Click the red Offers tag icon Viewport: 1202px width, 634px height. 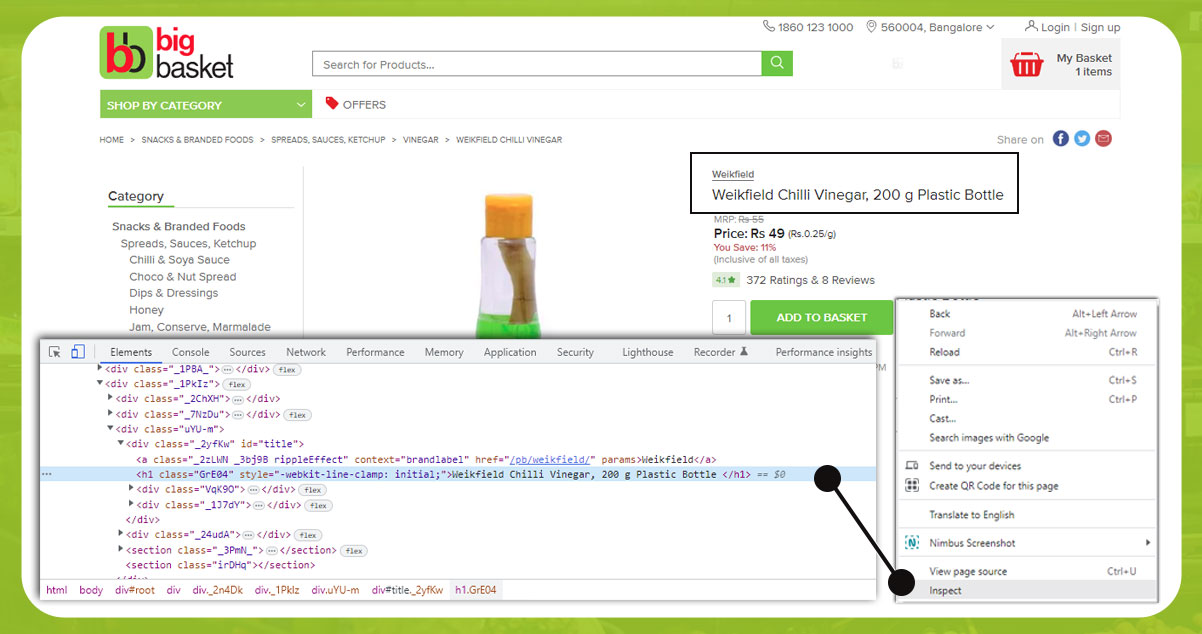click(331, 103)
